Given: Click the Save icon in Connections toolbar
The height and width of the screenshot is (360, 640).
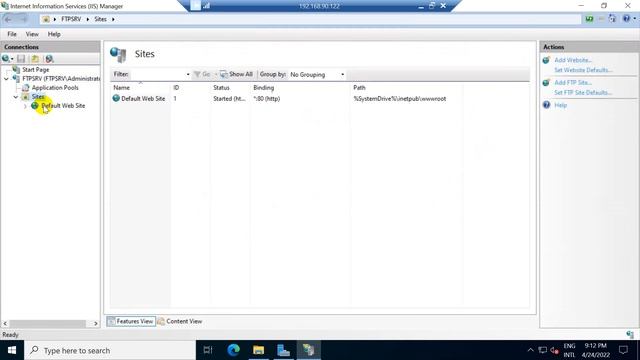Looking at the screenshot, I should click(21, 59).
